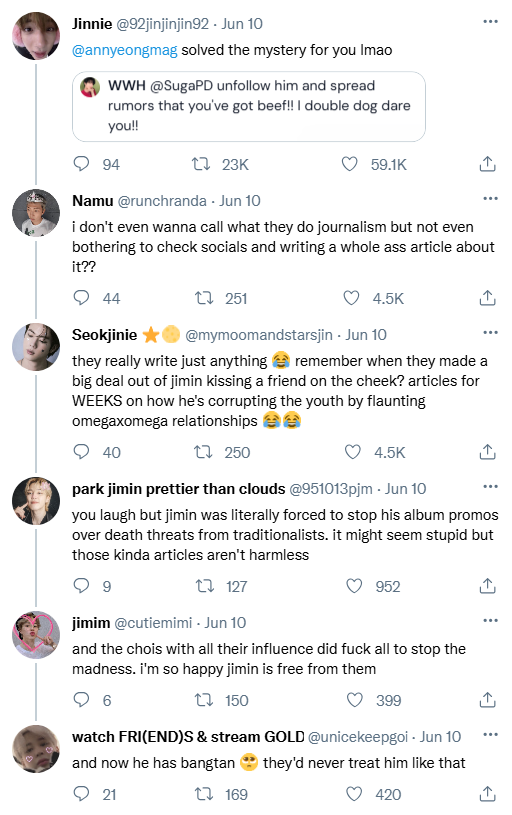Like Seokjinie's tweet with 4.5K likes
The height and width of the screenshot is (815, 512).
click(353, 452)
